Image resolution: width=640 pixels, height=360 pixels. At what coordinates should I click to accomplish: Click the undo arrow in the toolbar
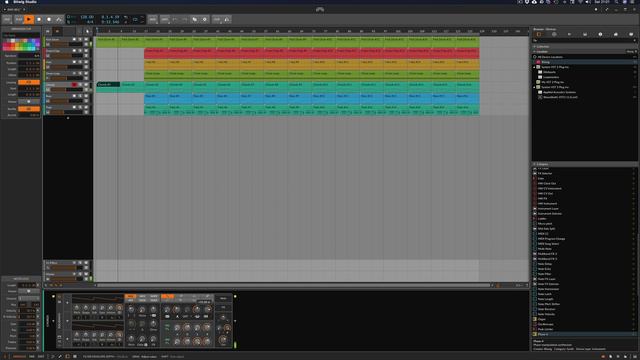[175, 19]
